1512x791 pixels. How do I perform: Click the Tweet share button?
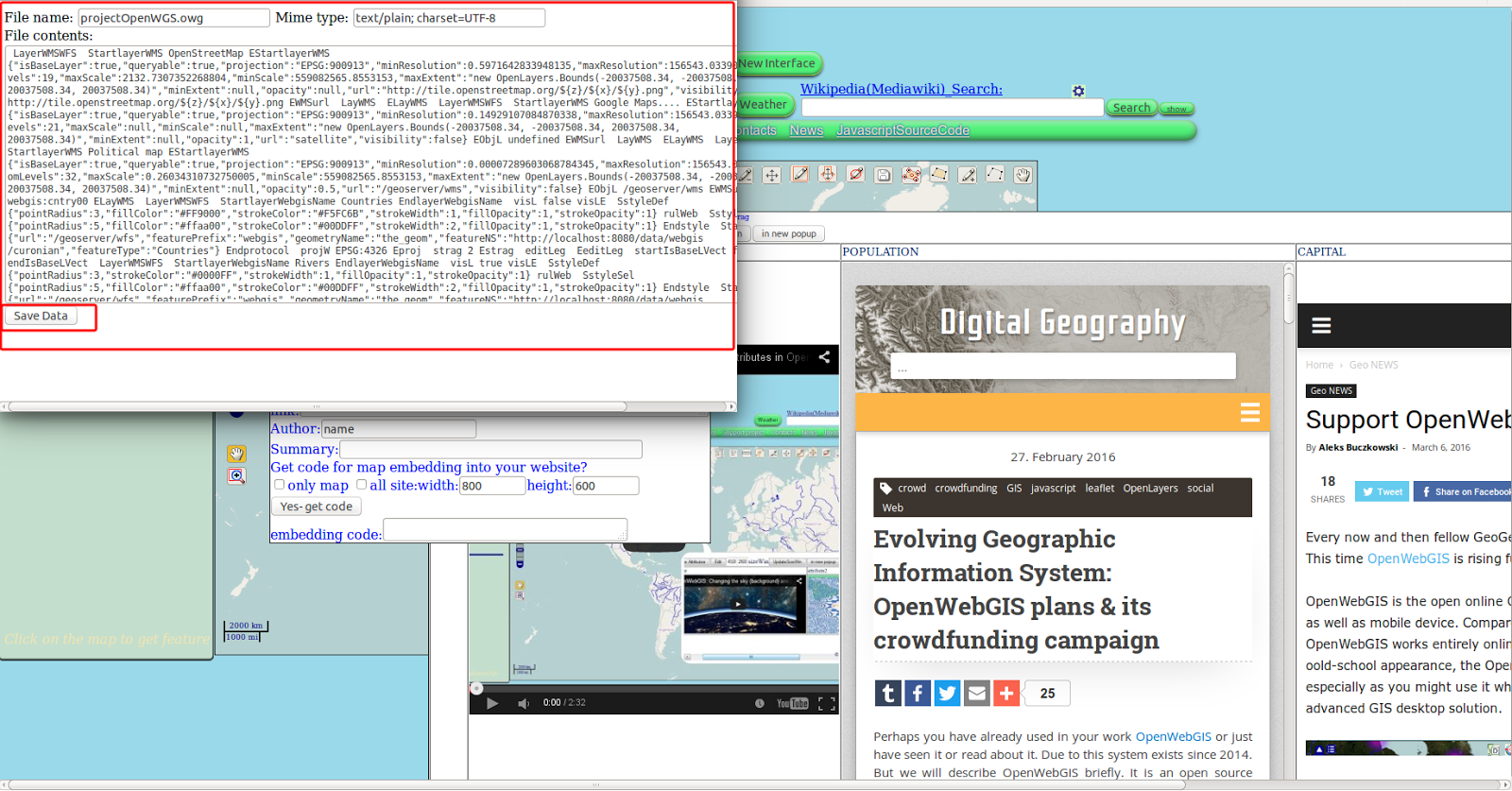(1382, 491)
